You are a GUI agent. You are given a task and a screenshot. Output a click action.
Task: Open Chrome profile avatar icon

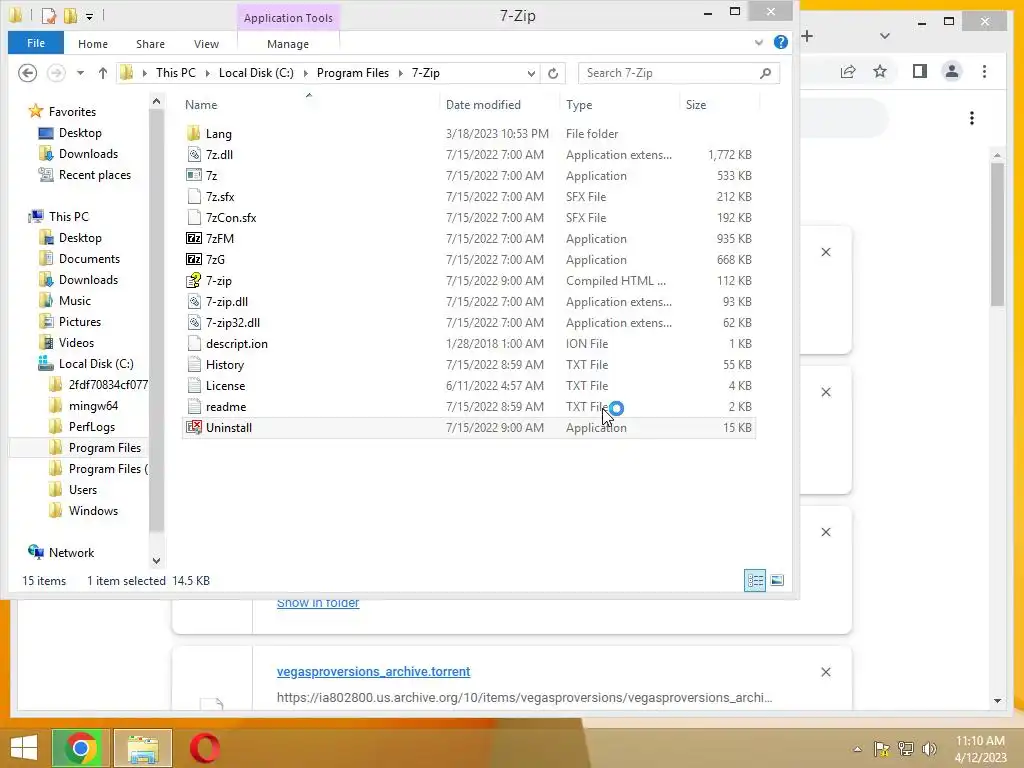pyautogui.click(x=952, y=71)
